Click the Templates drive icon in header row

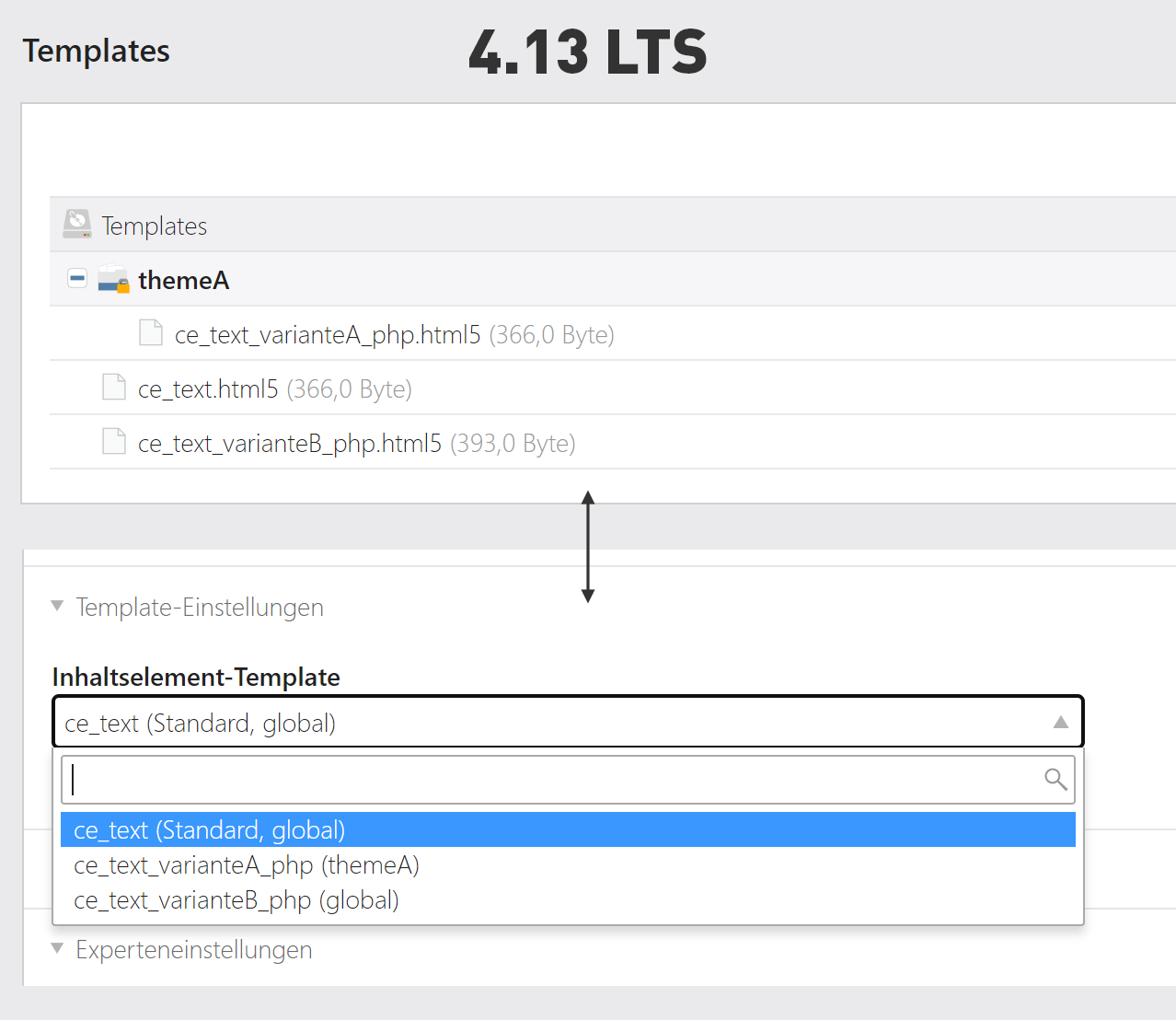(77, 223)
